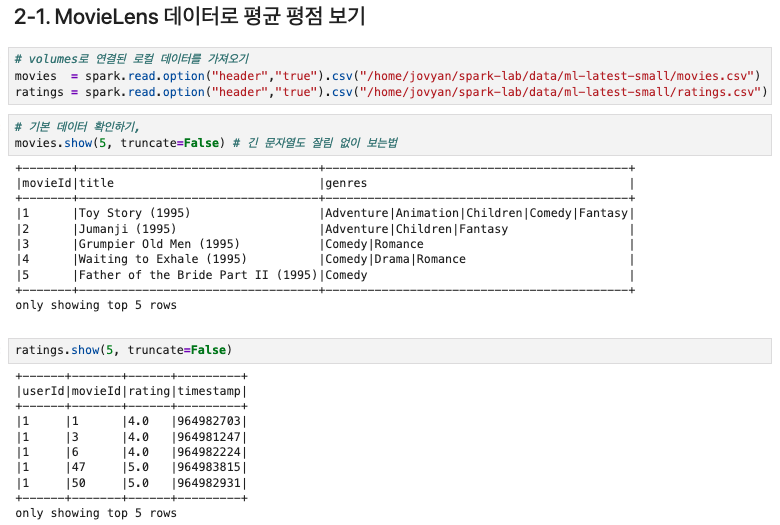
Task: Click movieId value 50 in ratings table
Action: click(79, 483)
